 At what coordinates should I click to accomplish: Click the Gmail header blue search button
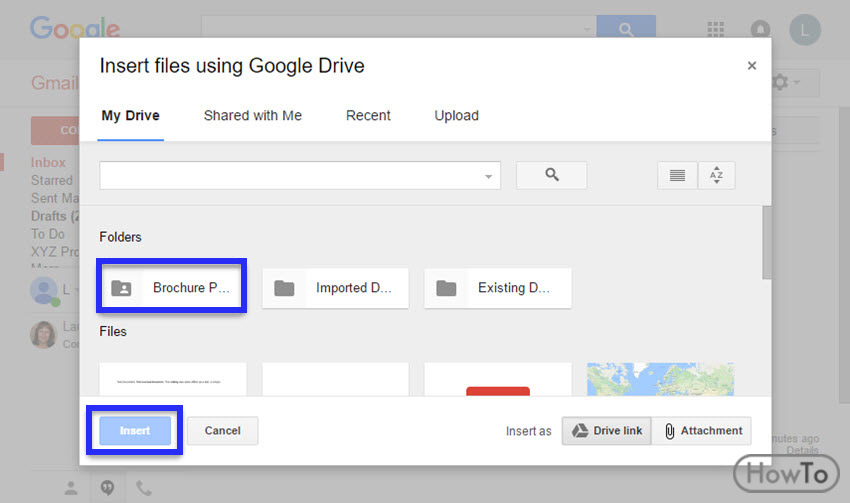click(626, 27)
